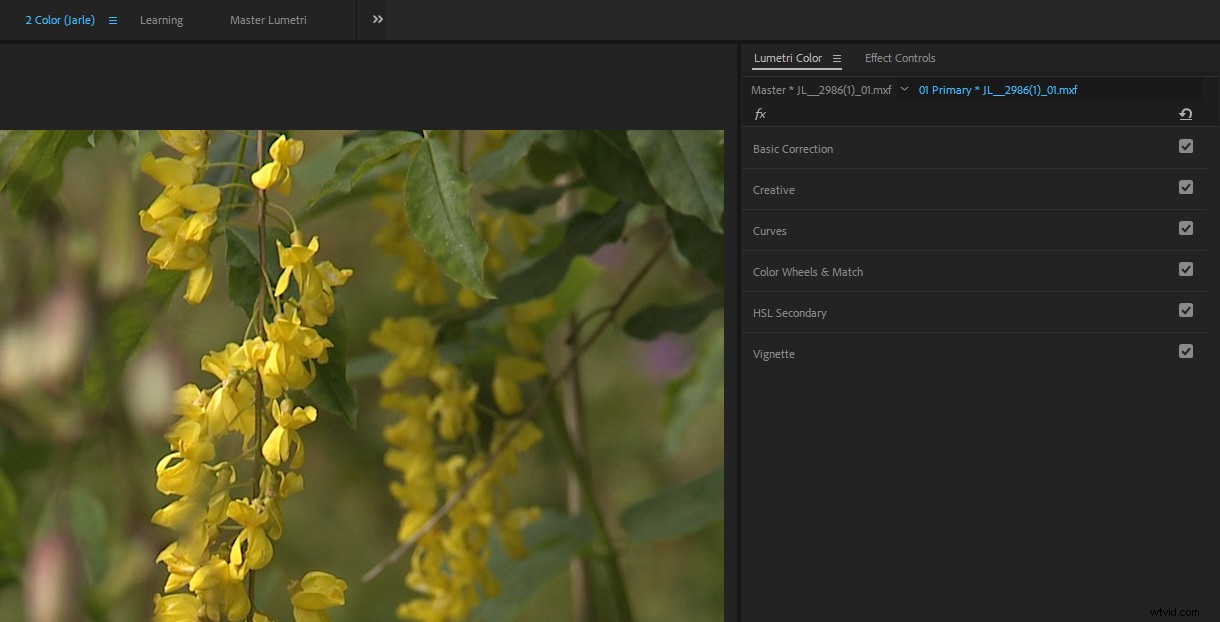Viewport: 1220px width, 622px height.
Task: Switch to the Learning workspace
Action: (x=161, y=19)
